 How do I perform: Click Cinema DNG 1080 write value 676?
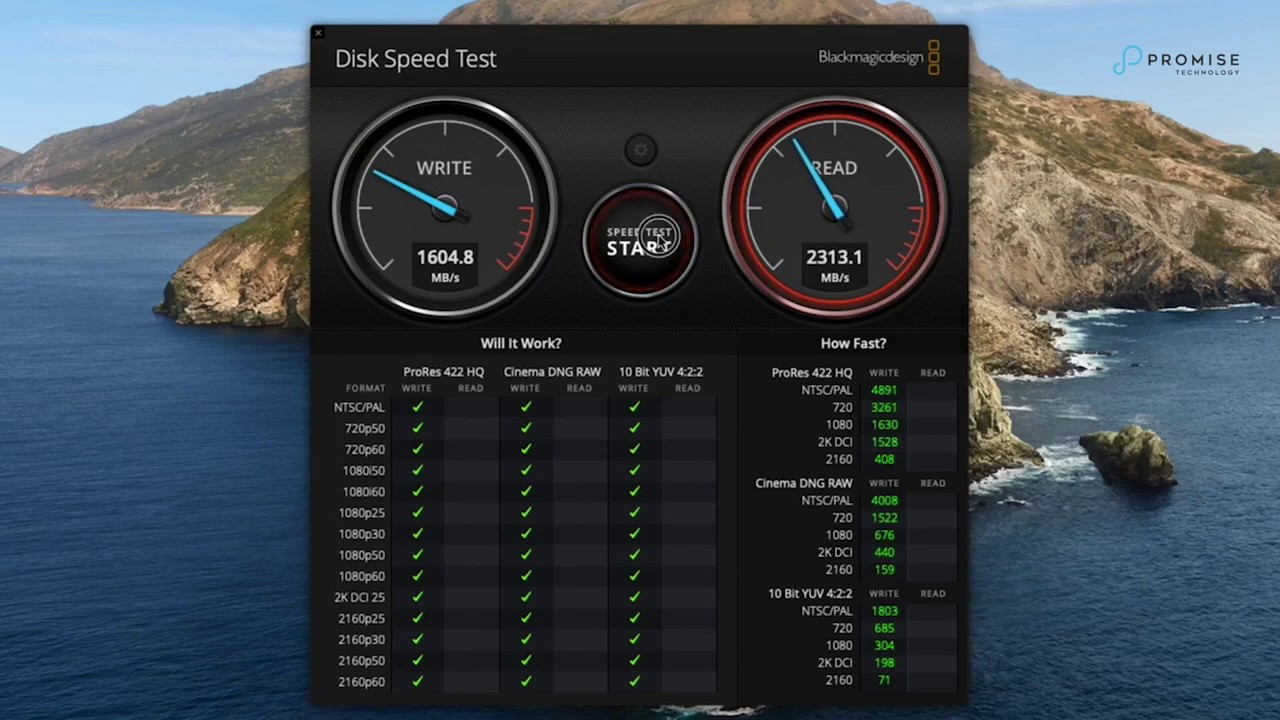tap(884, 535)
